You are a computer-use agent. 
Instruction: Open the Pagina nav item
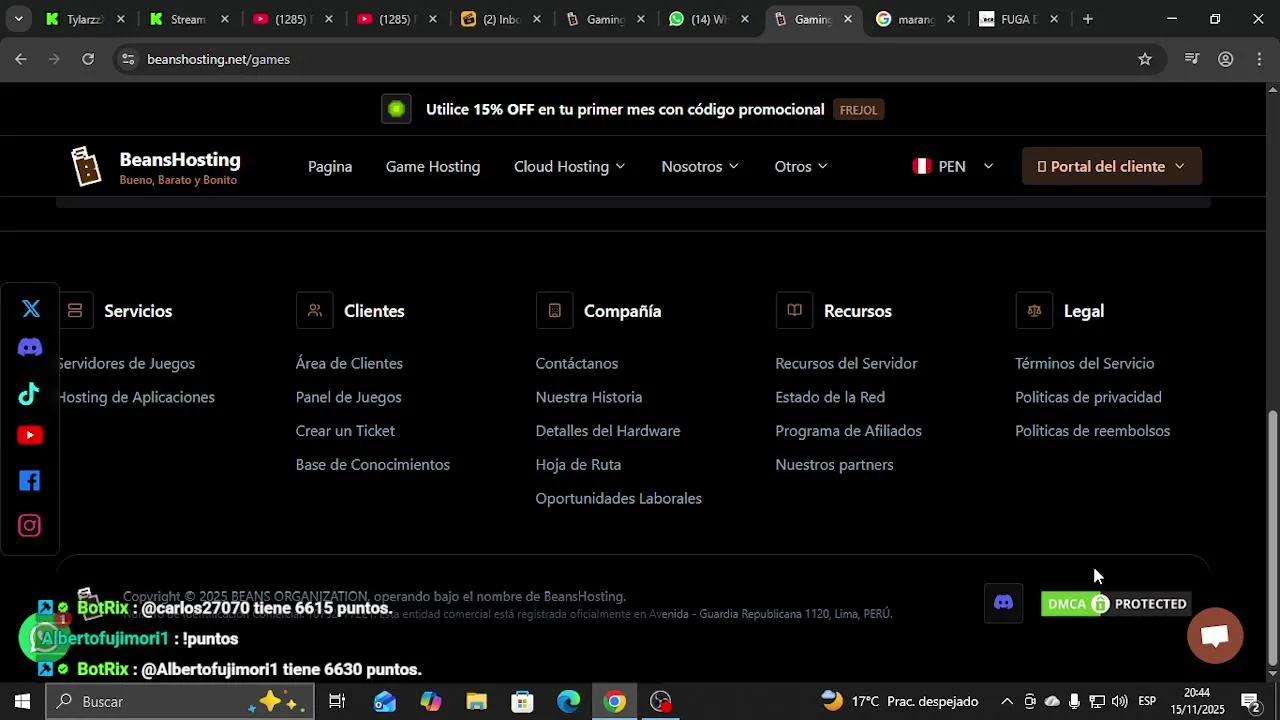(330, 167)
